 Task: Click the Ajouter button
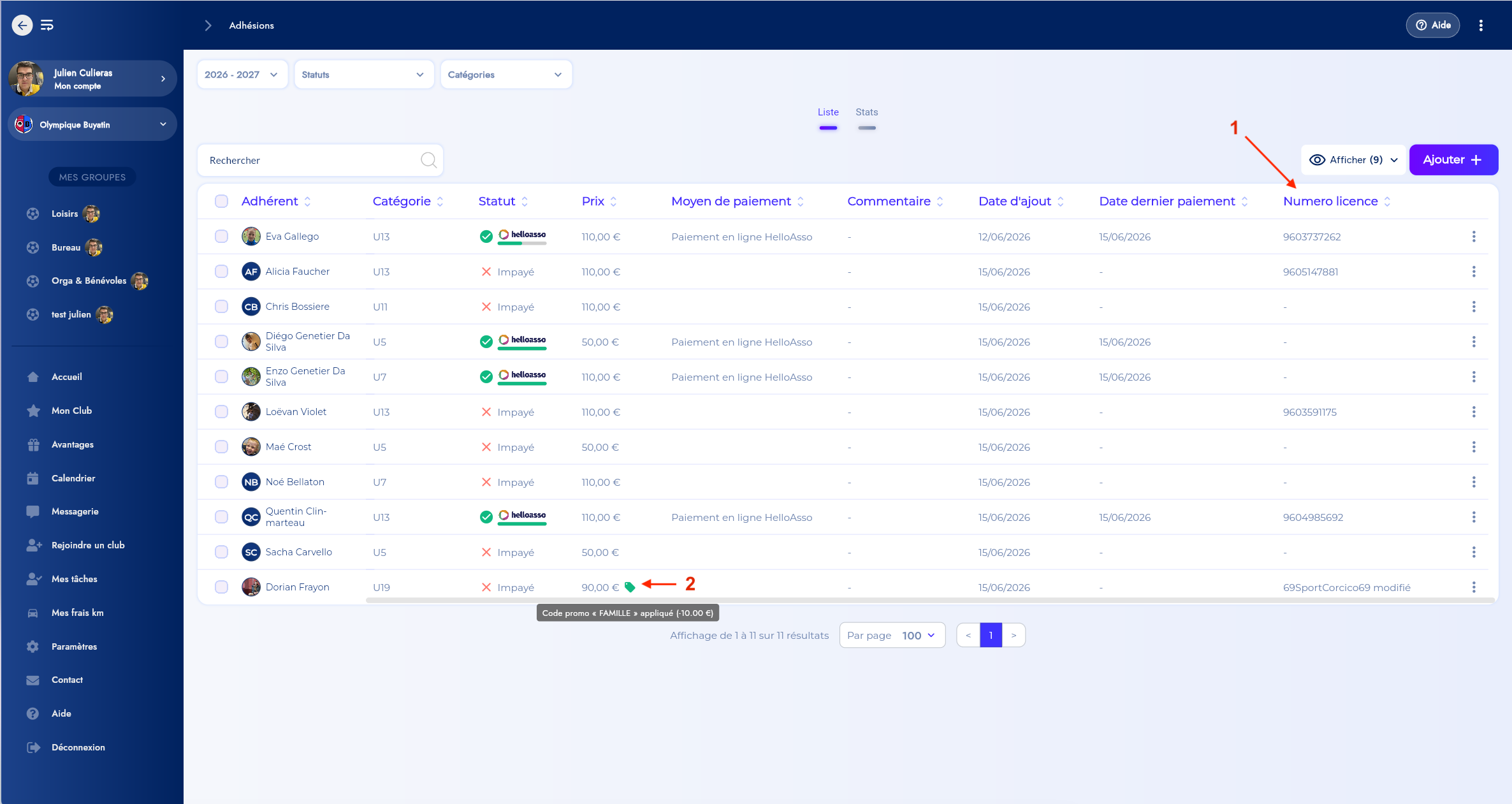(x=1453, y=160)
